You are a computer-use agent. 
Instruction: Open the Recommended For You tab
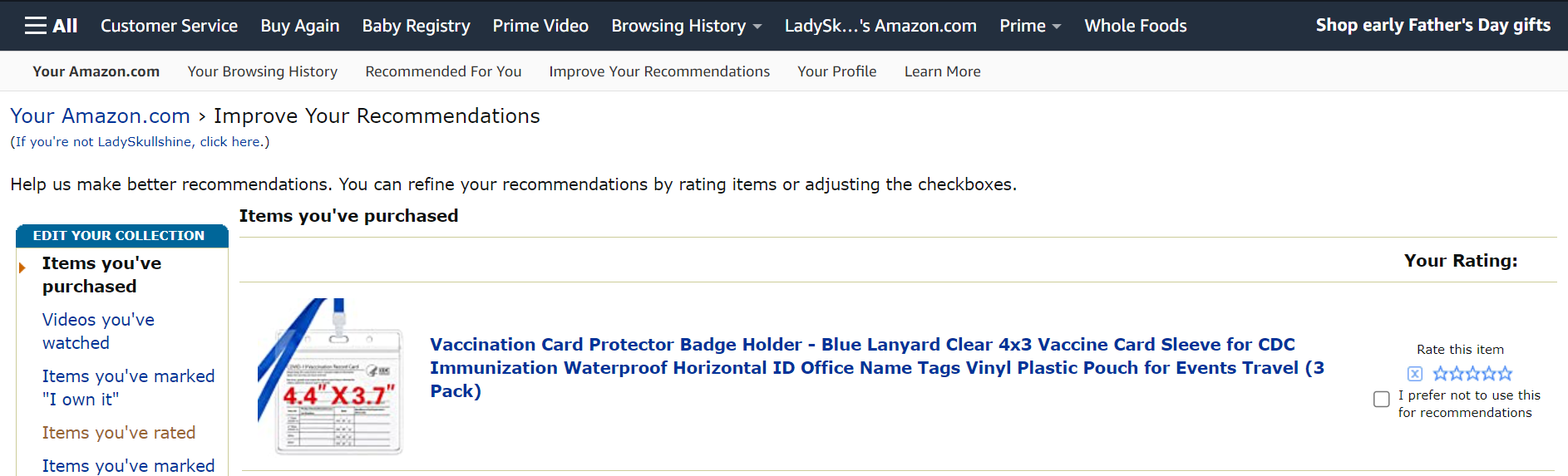click(x=443, y=71)
